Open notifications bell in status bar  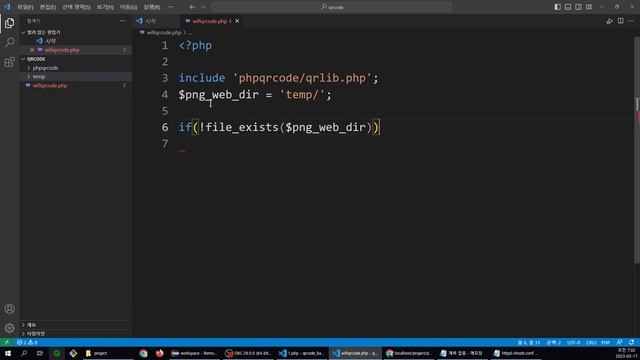631,342
